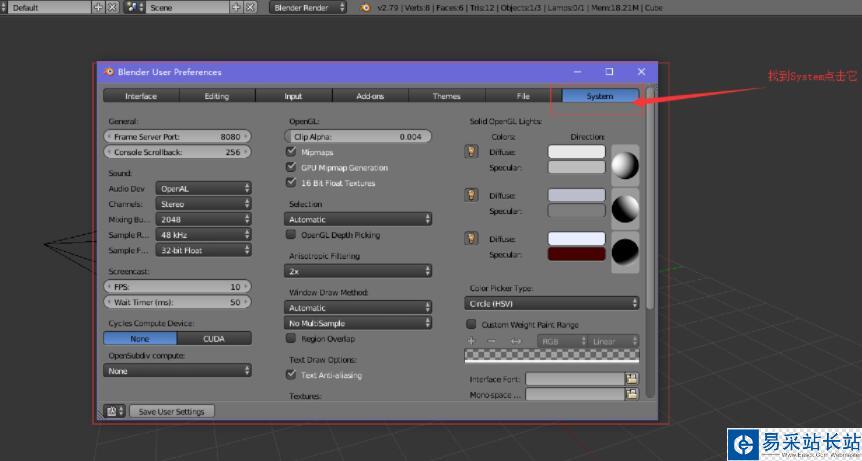
Task: Switch to the File tab
Action: (523, 96)
